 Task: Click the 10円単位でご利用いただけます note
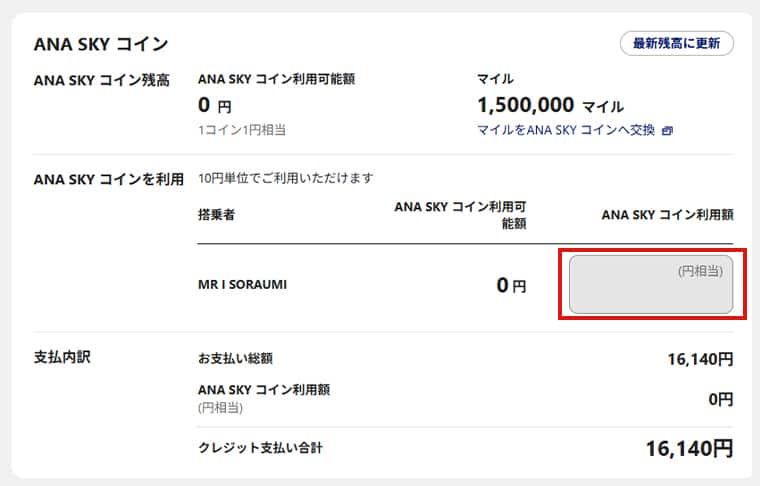(285, 178)
